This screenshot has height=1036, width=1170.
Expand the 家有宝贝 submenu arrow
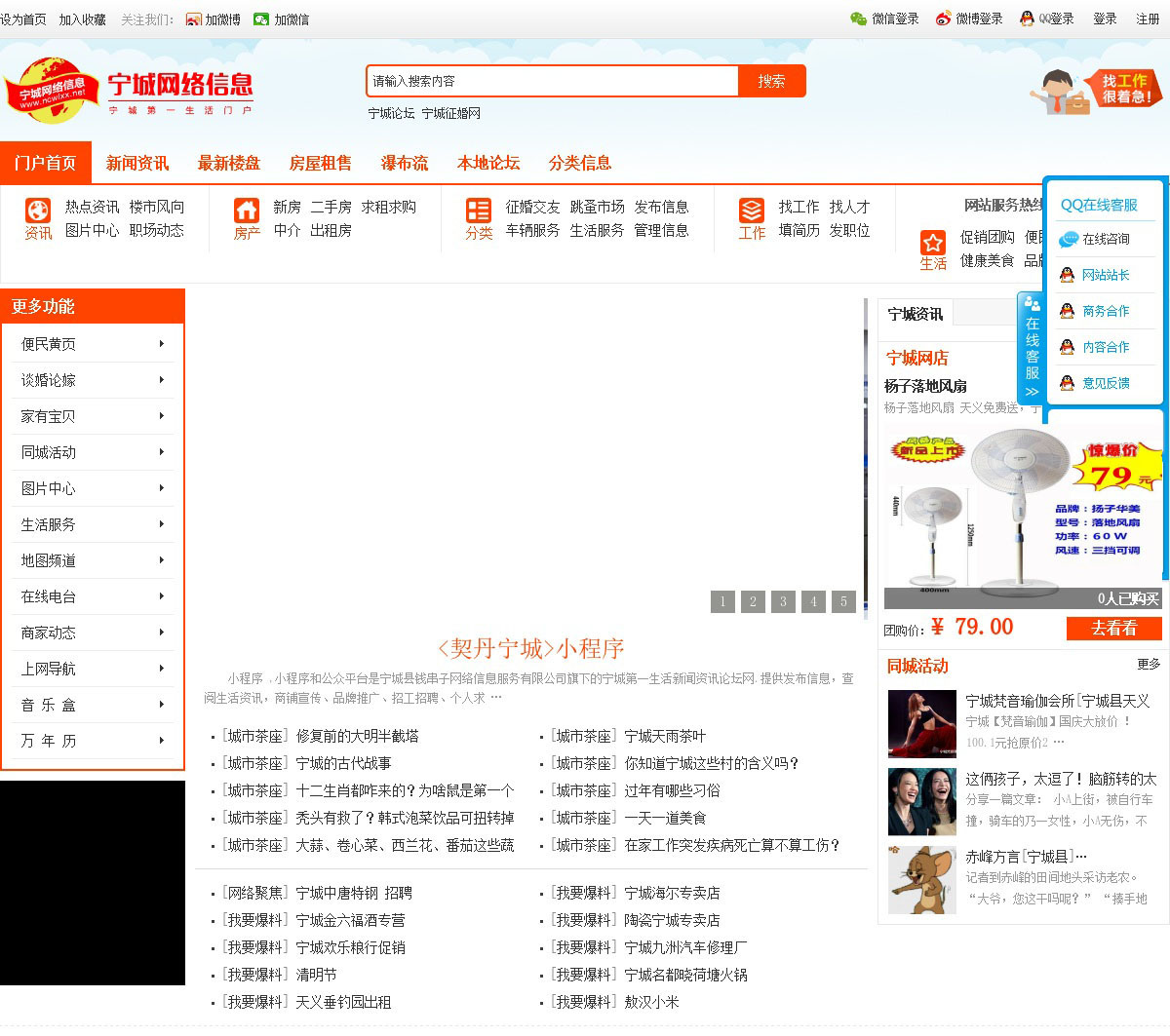(162, 416)
